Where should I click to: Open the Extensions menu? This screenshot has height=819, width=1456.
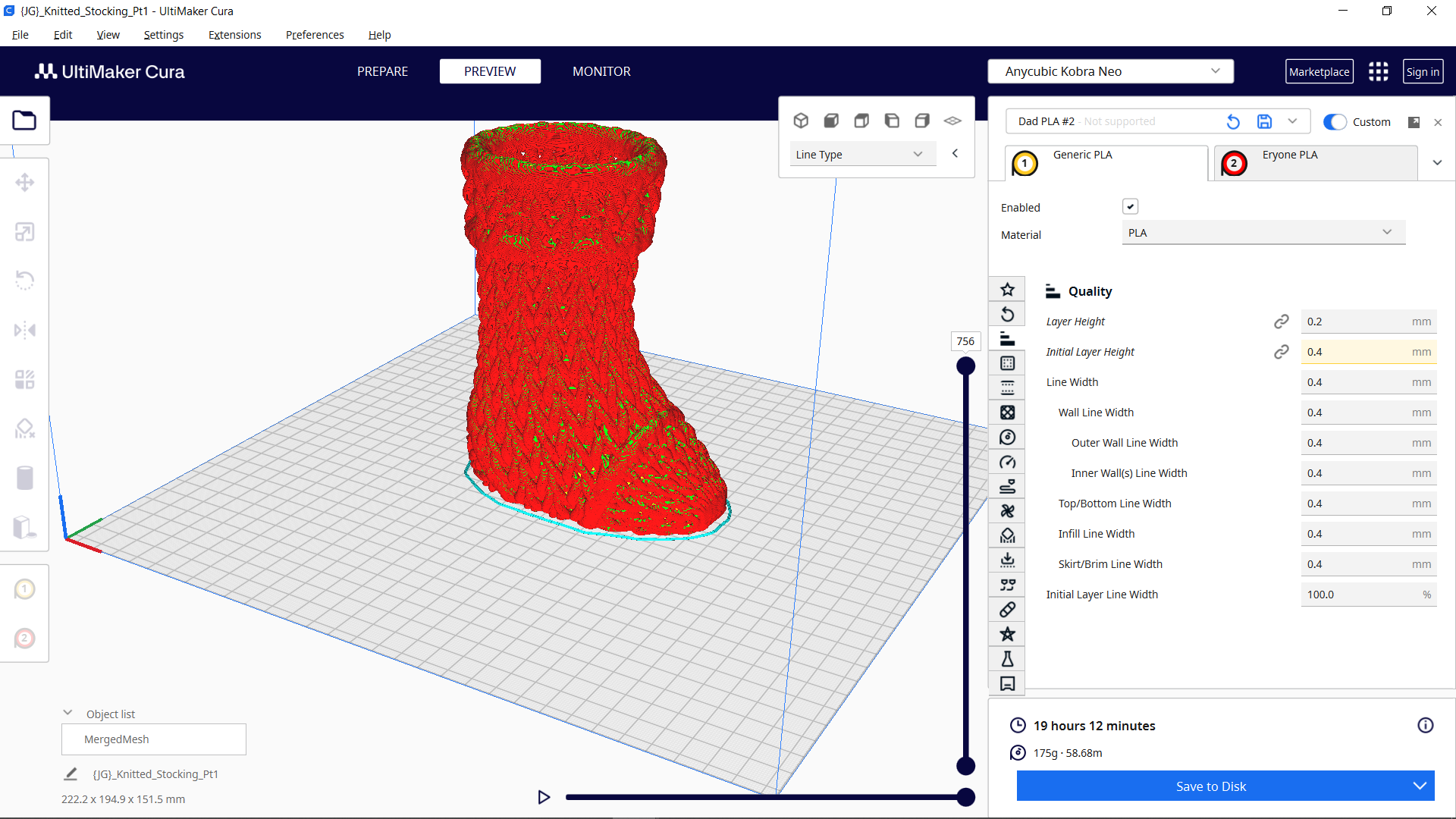point(234,34)
